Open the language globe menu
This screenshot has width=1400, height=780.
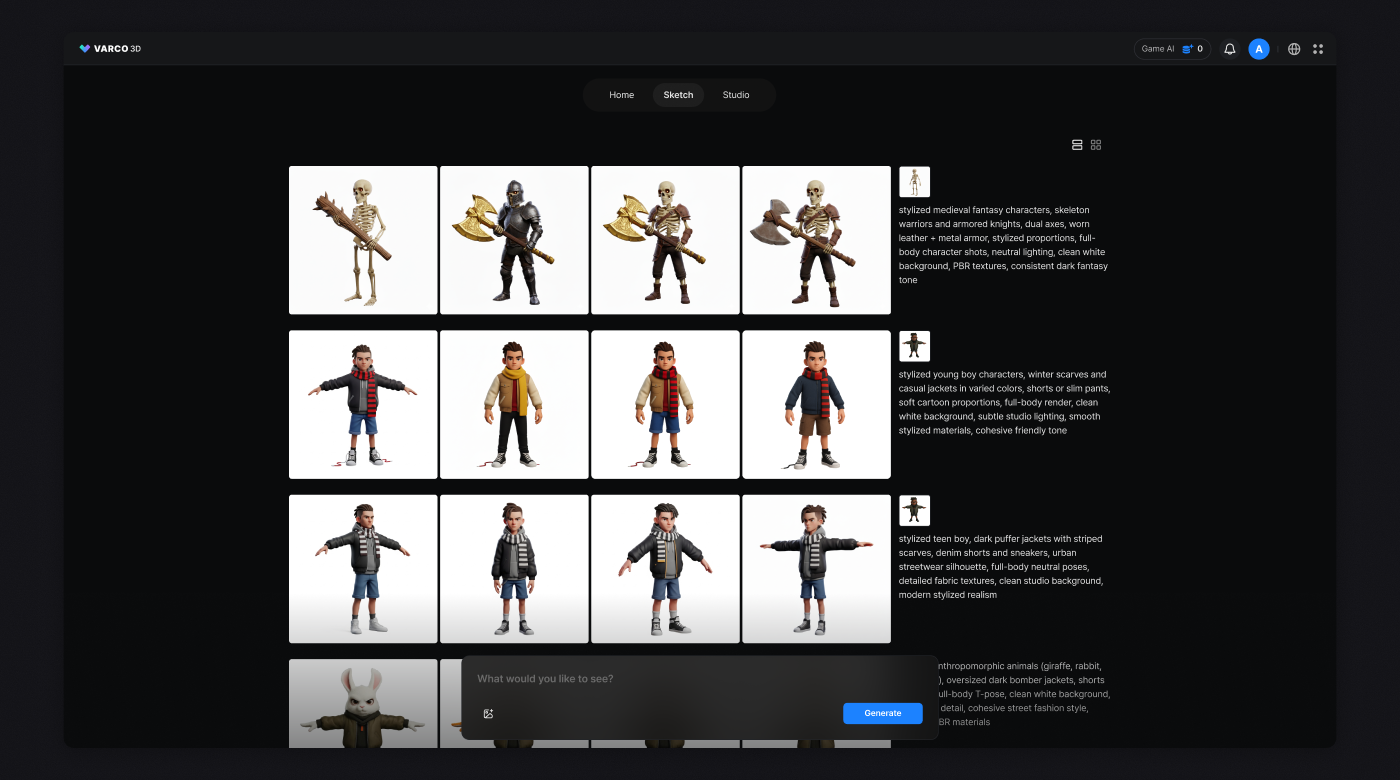pos(1294,49)
